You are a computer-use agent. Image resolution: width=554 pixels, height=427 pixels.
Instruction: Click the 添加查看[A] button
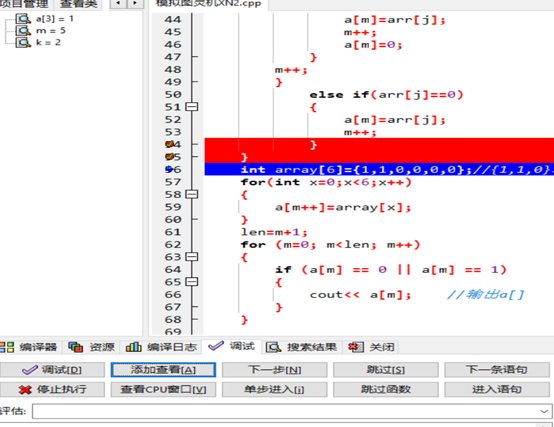(163, 370)
